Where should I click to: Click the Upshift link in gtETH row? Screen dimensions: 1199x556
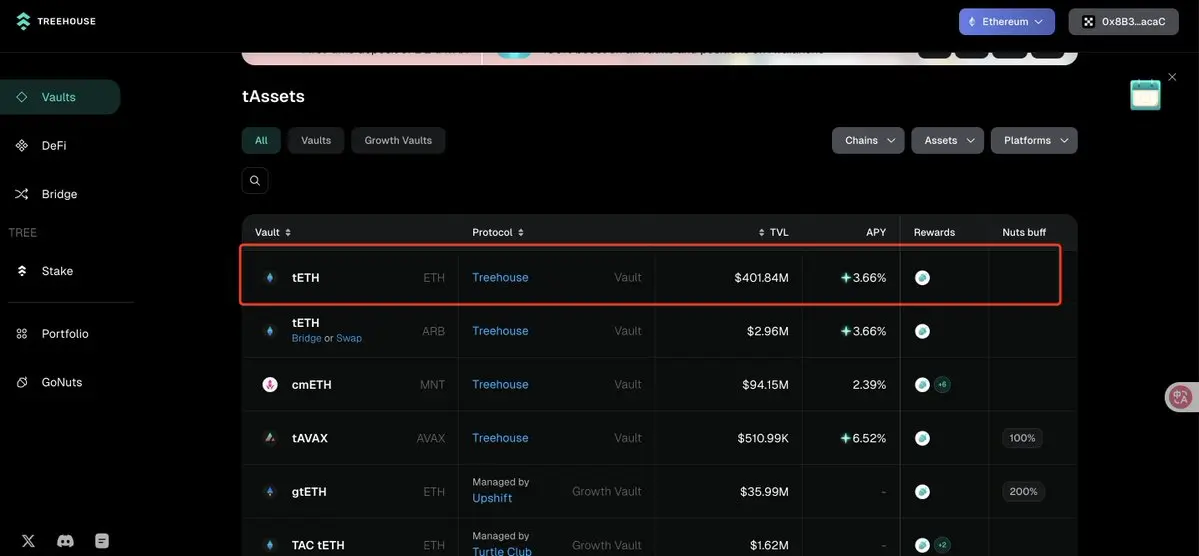click(492, 499)
